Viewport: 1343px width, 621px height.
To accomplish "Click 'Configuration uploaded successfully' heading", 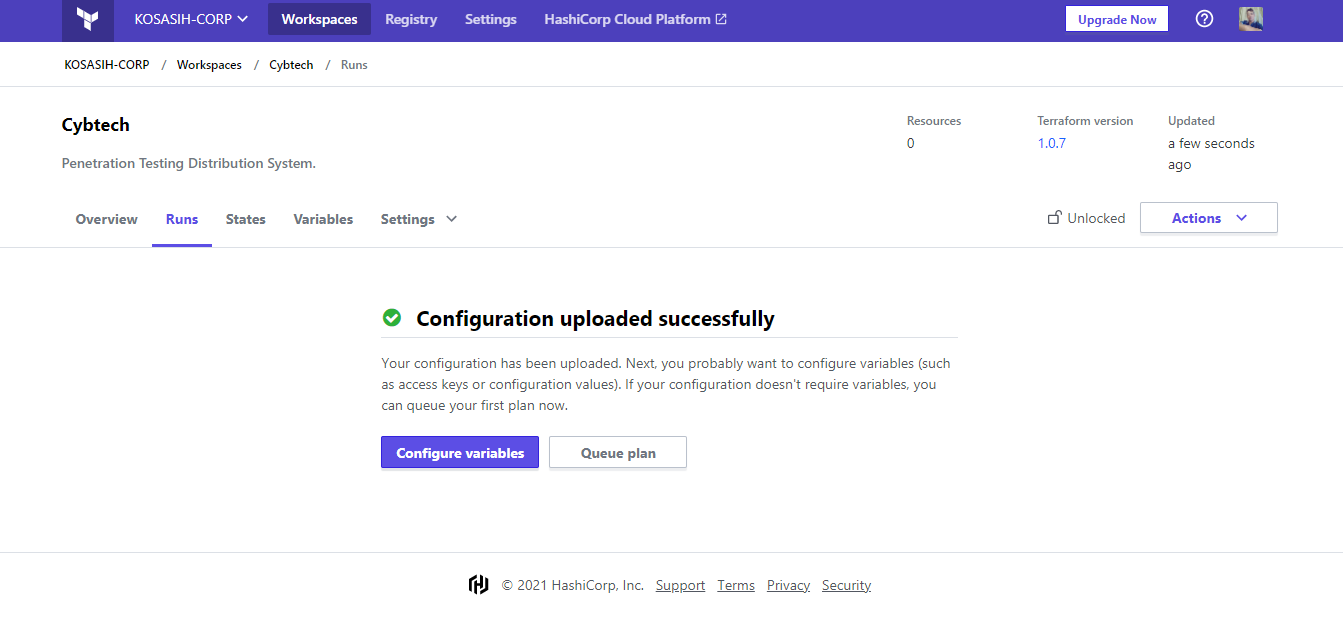I will (595, 318).
